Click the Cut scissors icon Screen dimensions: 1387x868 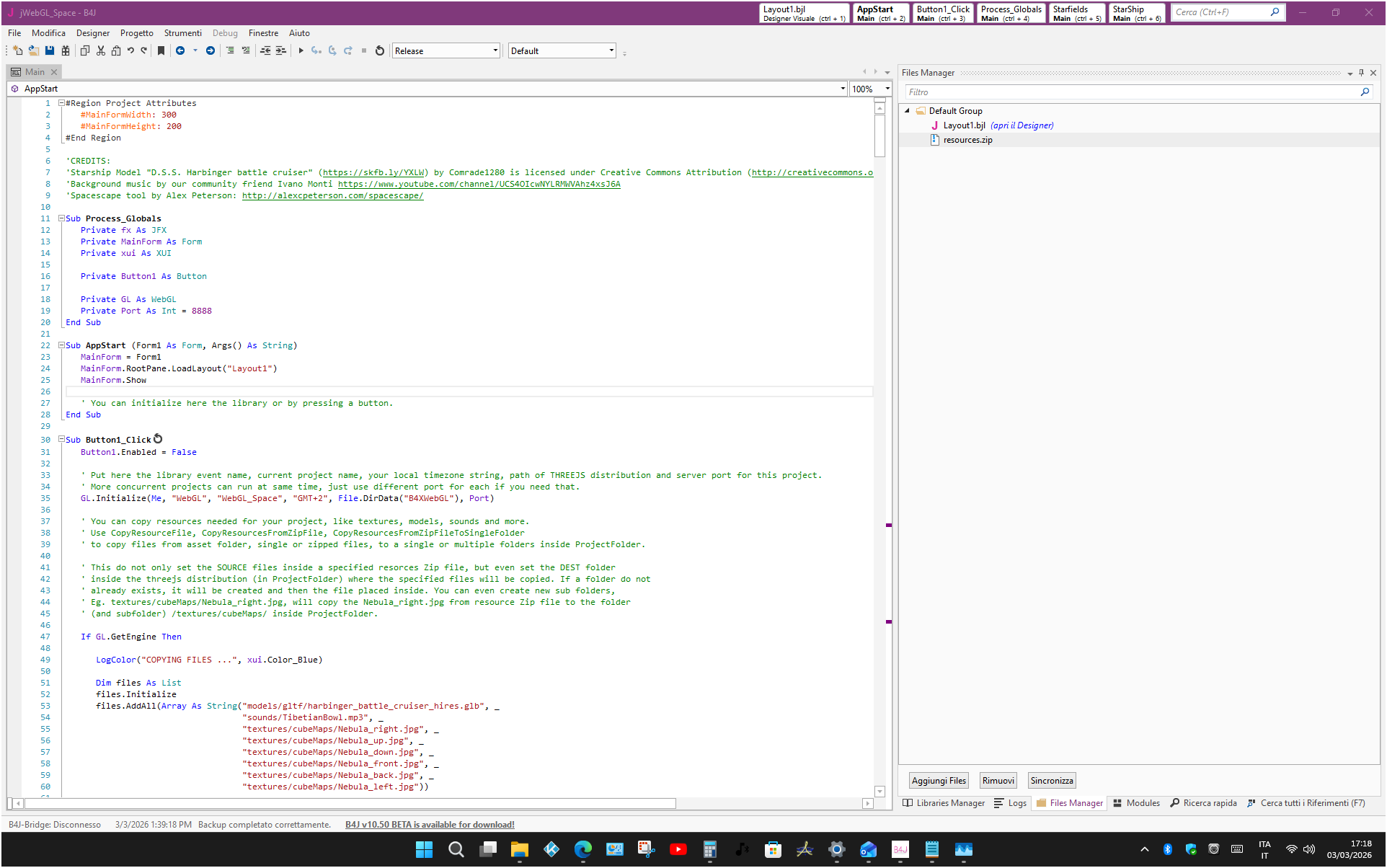[101, 50]
